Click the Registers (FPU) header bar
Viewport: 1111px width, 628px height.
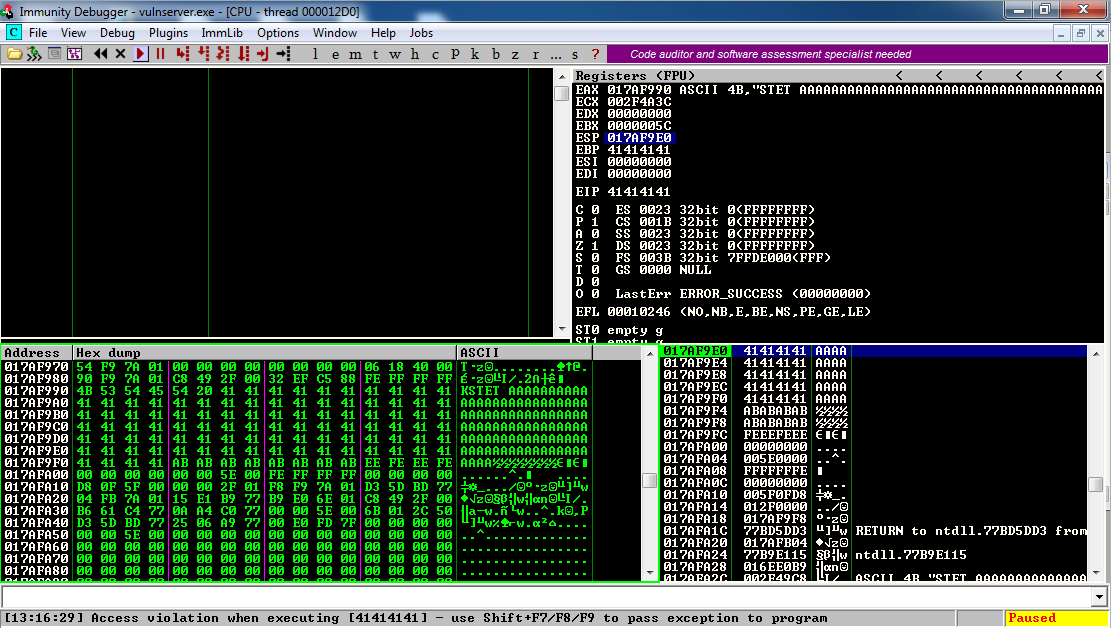(x=839, y=75)
